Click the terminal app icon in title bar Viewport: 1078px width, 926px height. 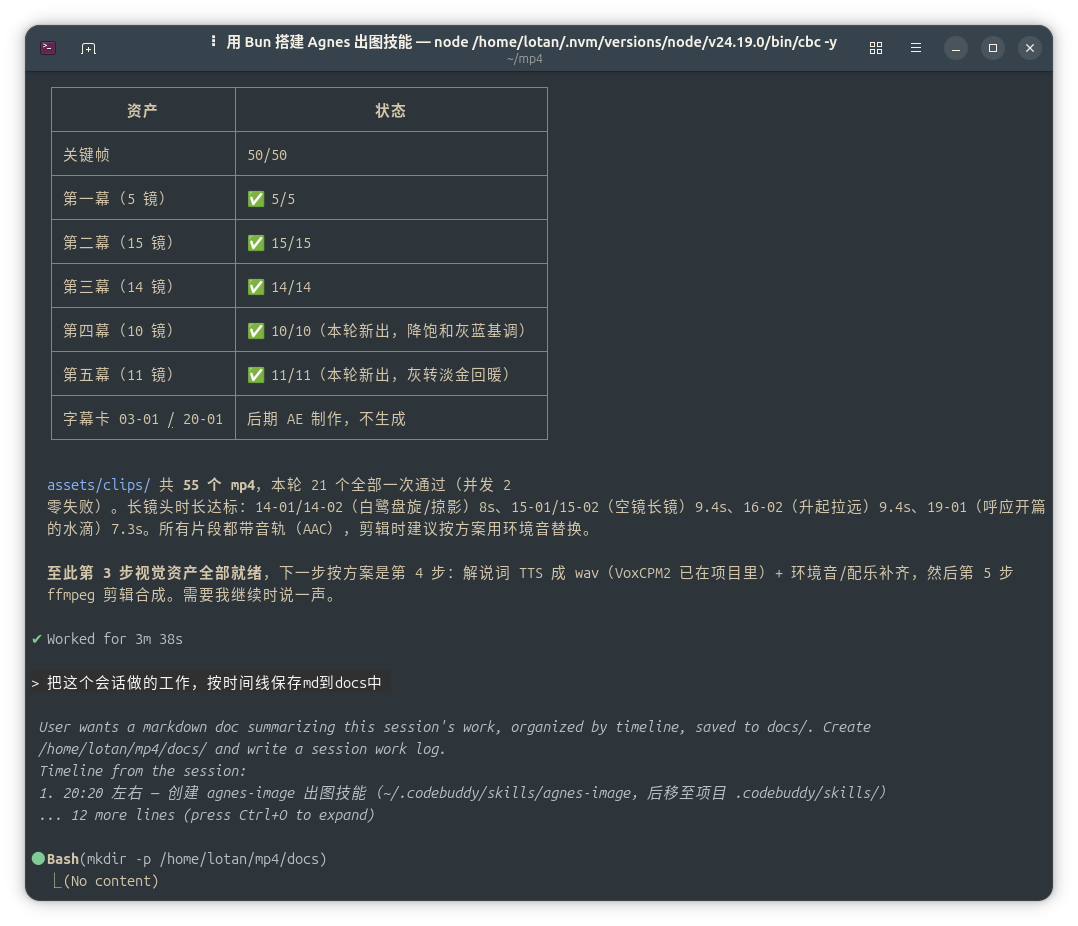pos(48,47)
